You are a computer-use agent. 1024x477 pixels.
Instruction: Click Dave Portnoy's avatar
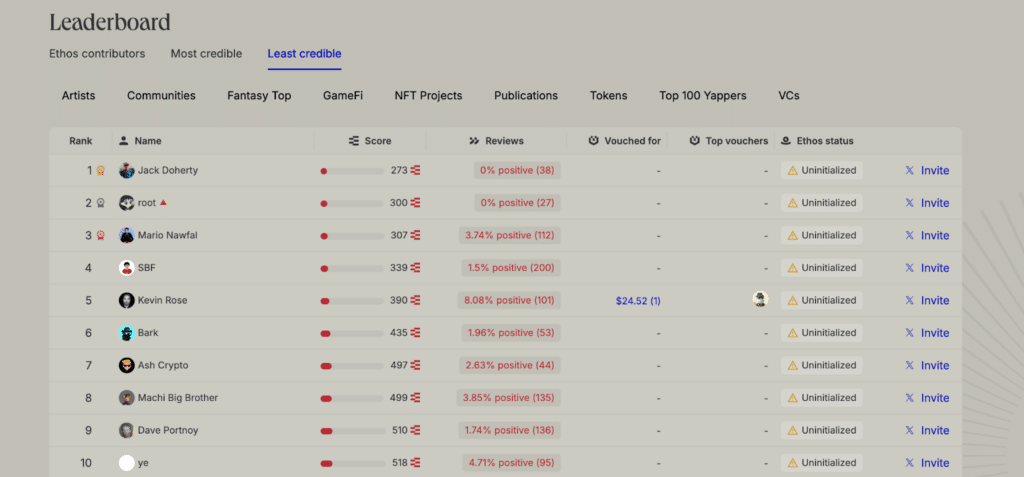(127, 430)
